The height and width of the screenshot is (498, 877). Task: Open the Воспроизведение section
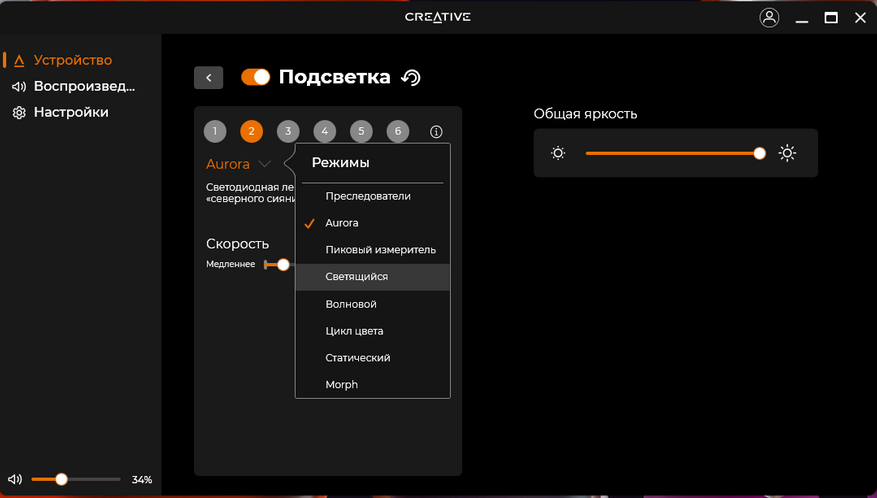(84, 86)
